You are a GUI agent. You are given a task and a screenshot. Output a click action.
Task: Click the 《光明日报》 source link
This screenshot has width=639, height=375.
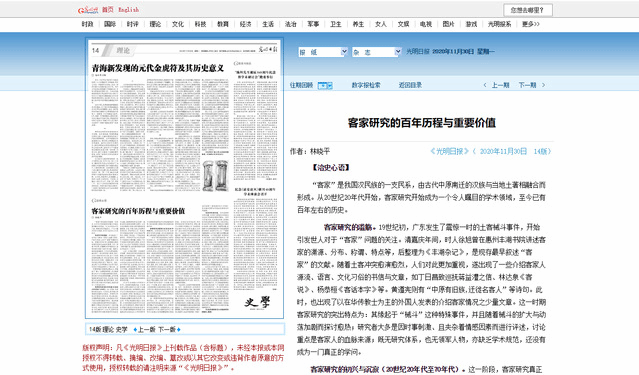pos(450,151)
